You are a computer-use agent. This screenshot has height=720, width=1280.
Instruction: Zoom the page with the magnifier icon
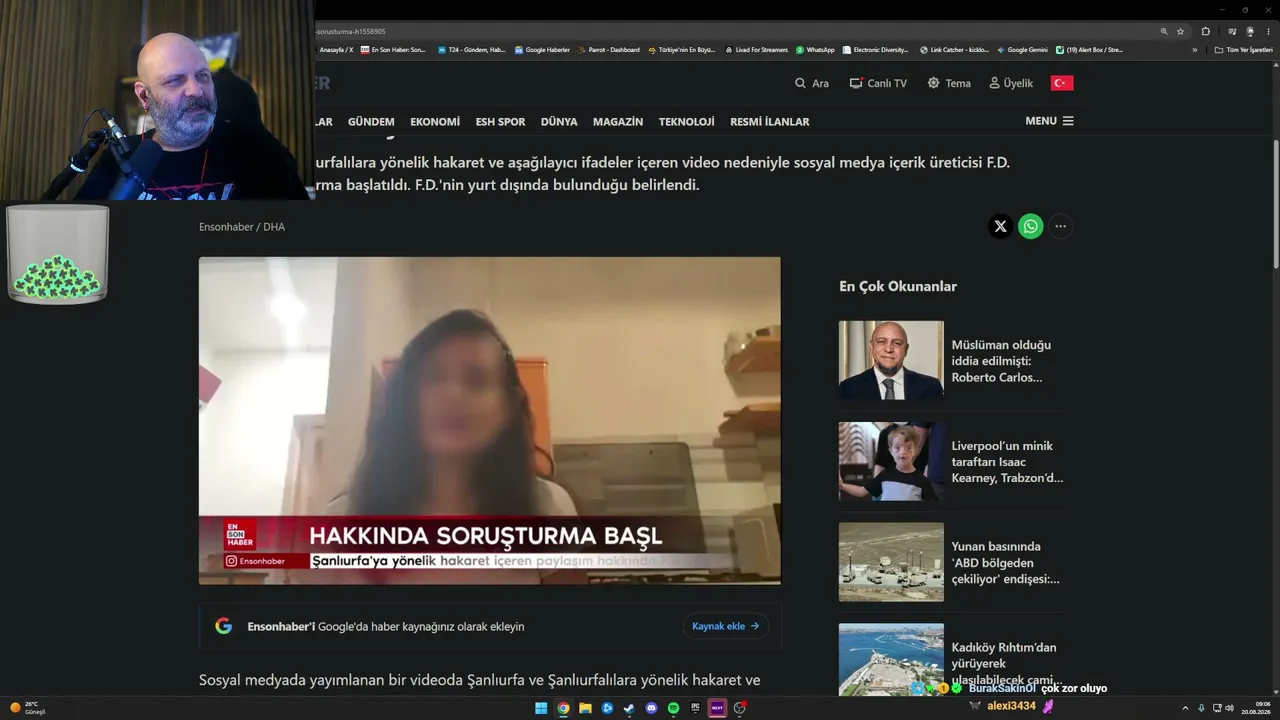point(1164,31)
